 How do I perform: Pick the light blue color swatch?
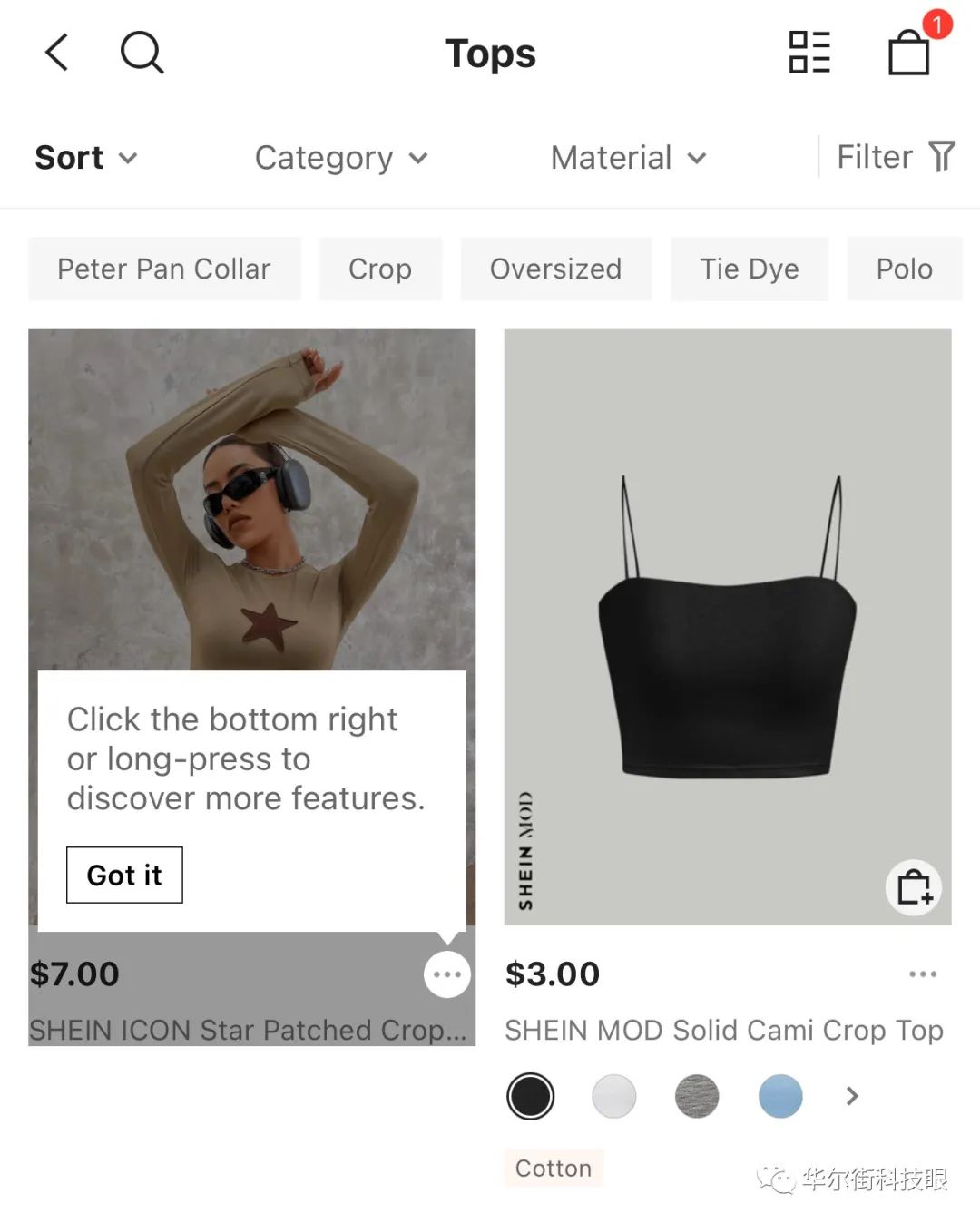click(x=780, y=1096)
